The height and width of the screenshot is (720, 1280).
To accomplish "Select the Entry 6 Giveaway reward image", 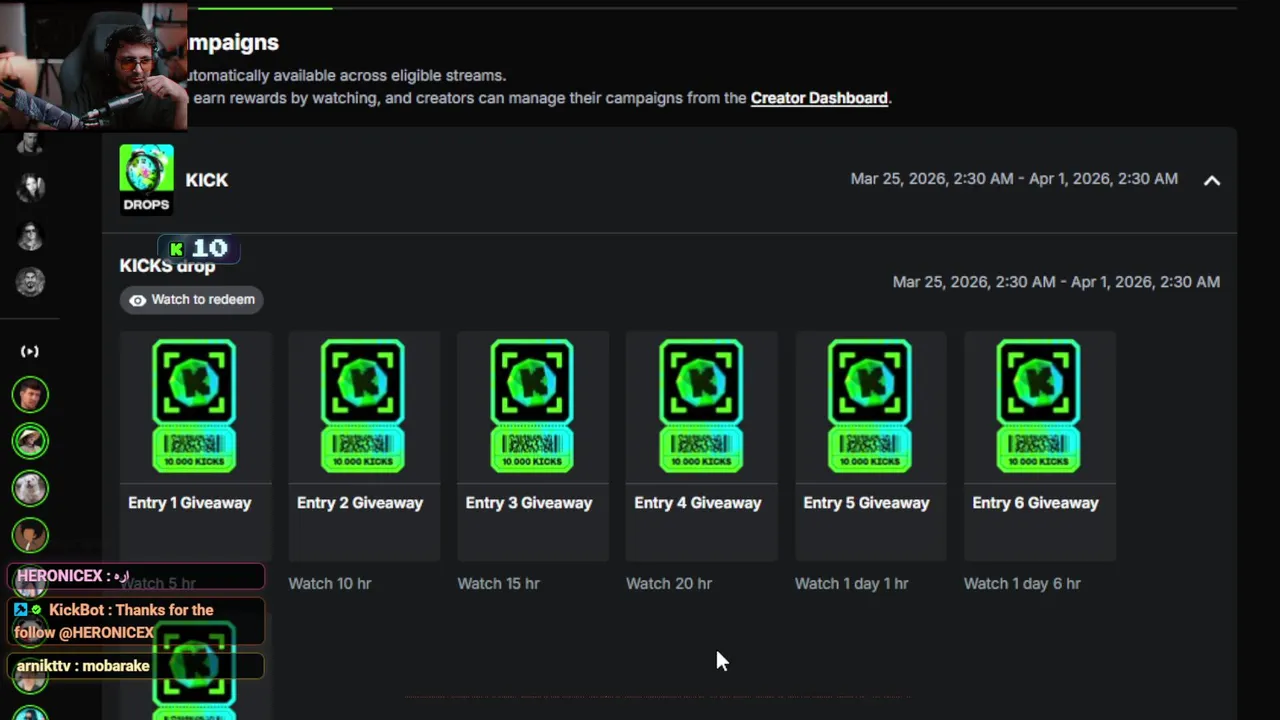I will coord(1039,406).
